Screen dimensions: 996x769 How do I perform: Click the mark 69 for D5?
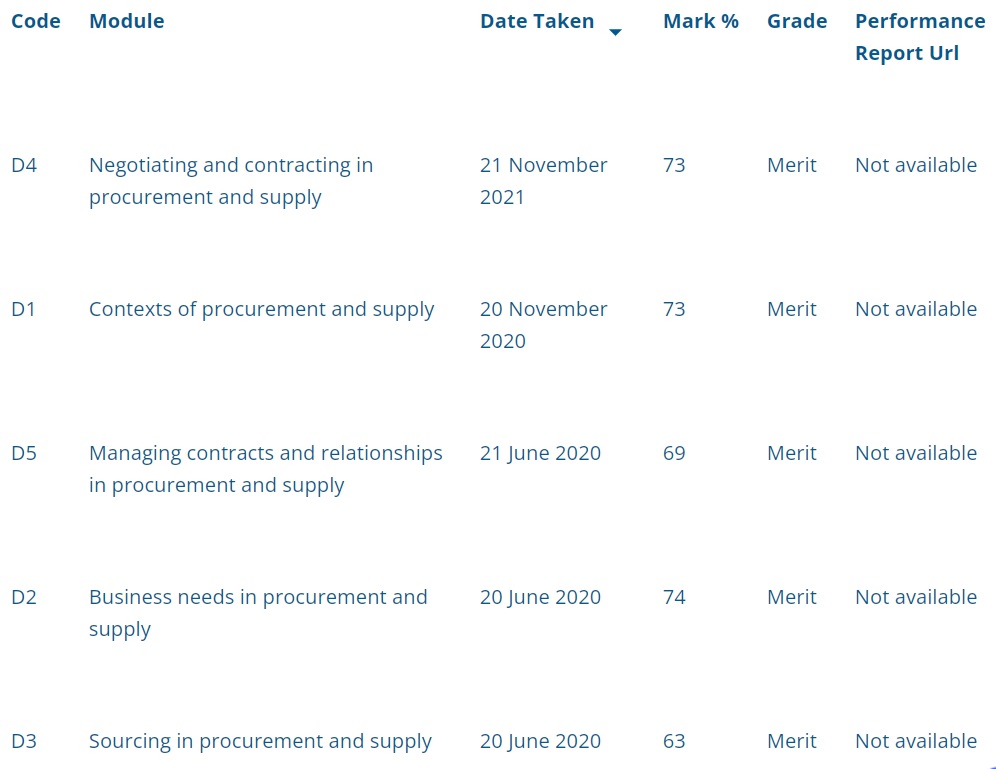pyautogui.click(x=674, y=453)
